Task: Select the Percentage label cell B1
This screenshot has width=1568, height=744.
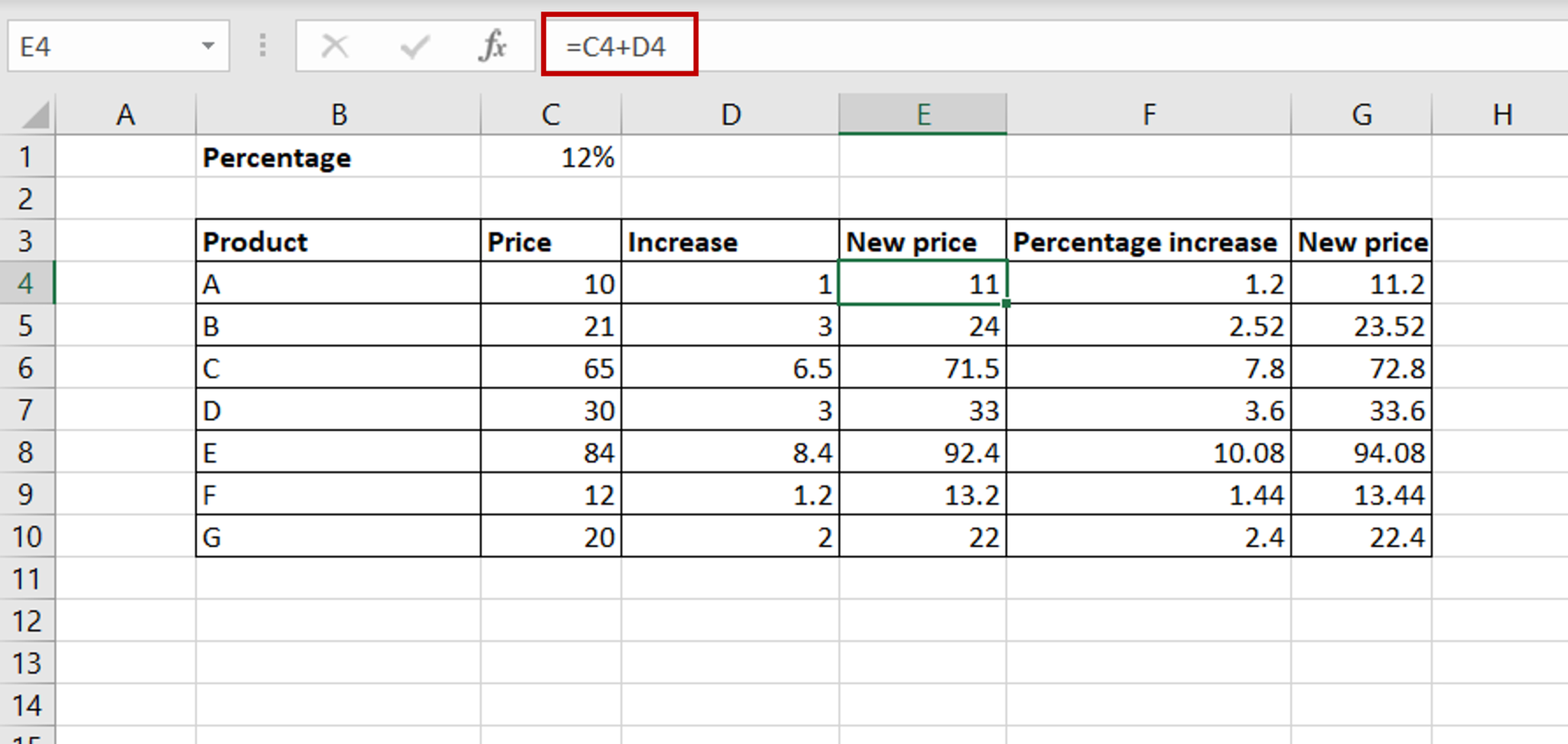Action: coord(337,157)
